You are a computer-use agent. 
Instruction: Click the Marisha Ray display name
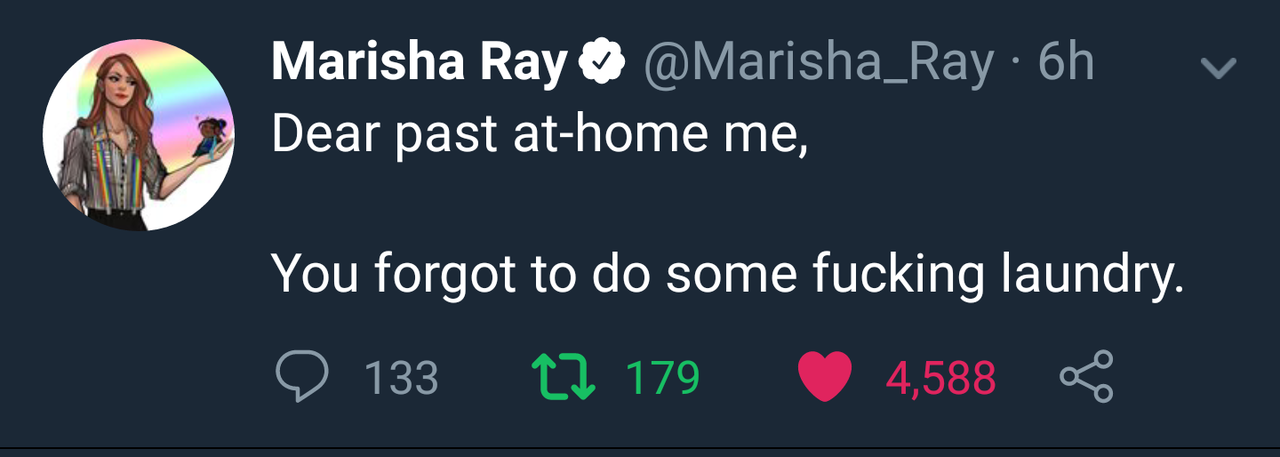(x=418, y=65)
